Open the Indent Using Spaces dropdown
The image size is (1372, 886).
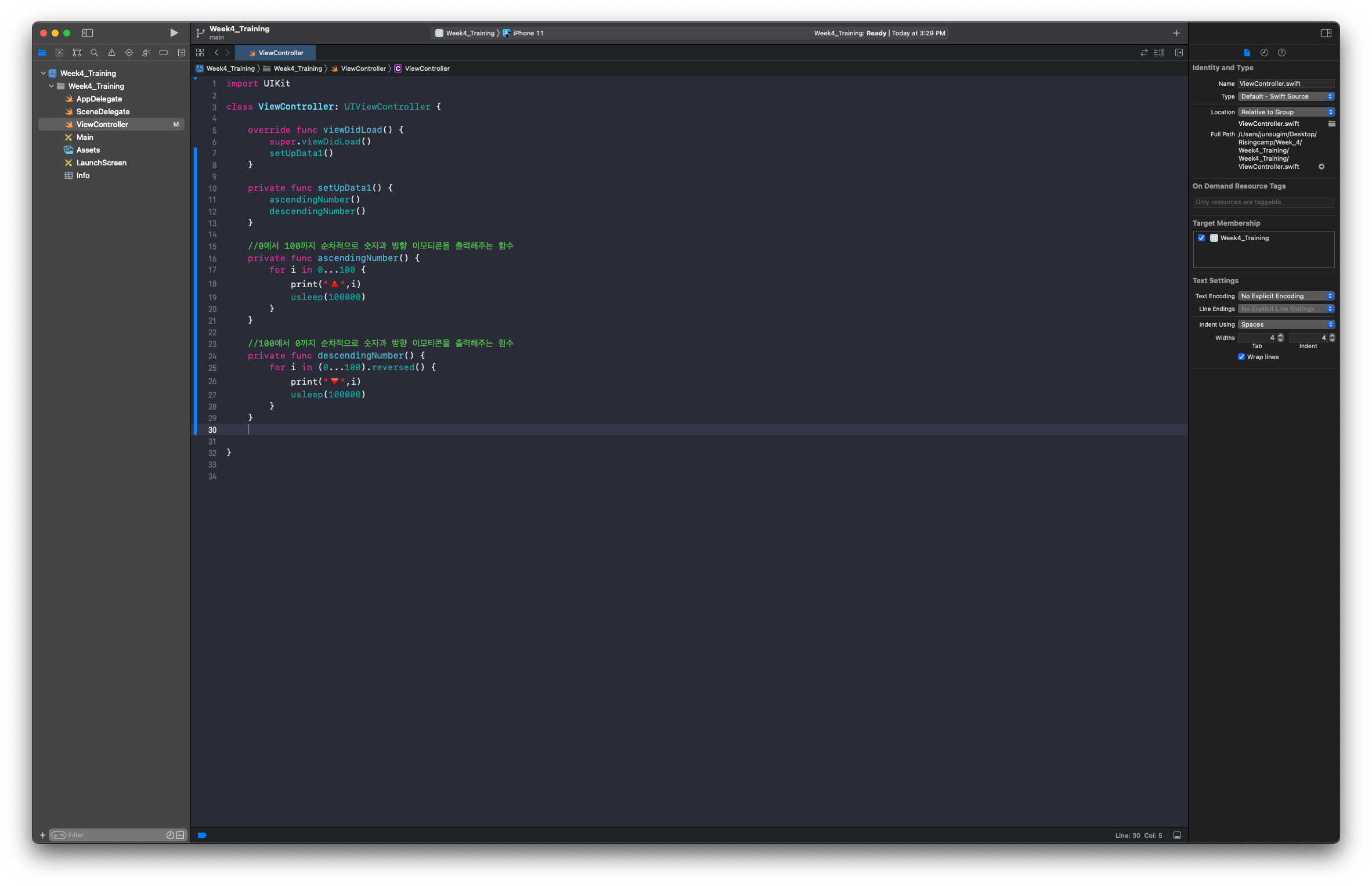(1286, 324)
